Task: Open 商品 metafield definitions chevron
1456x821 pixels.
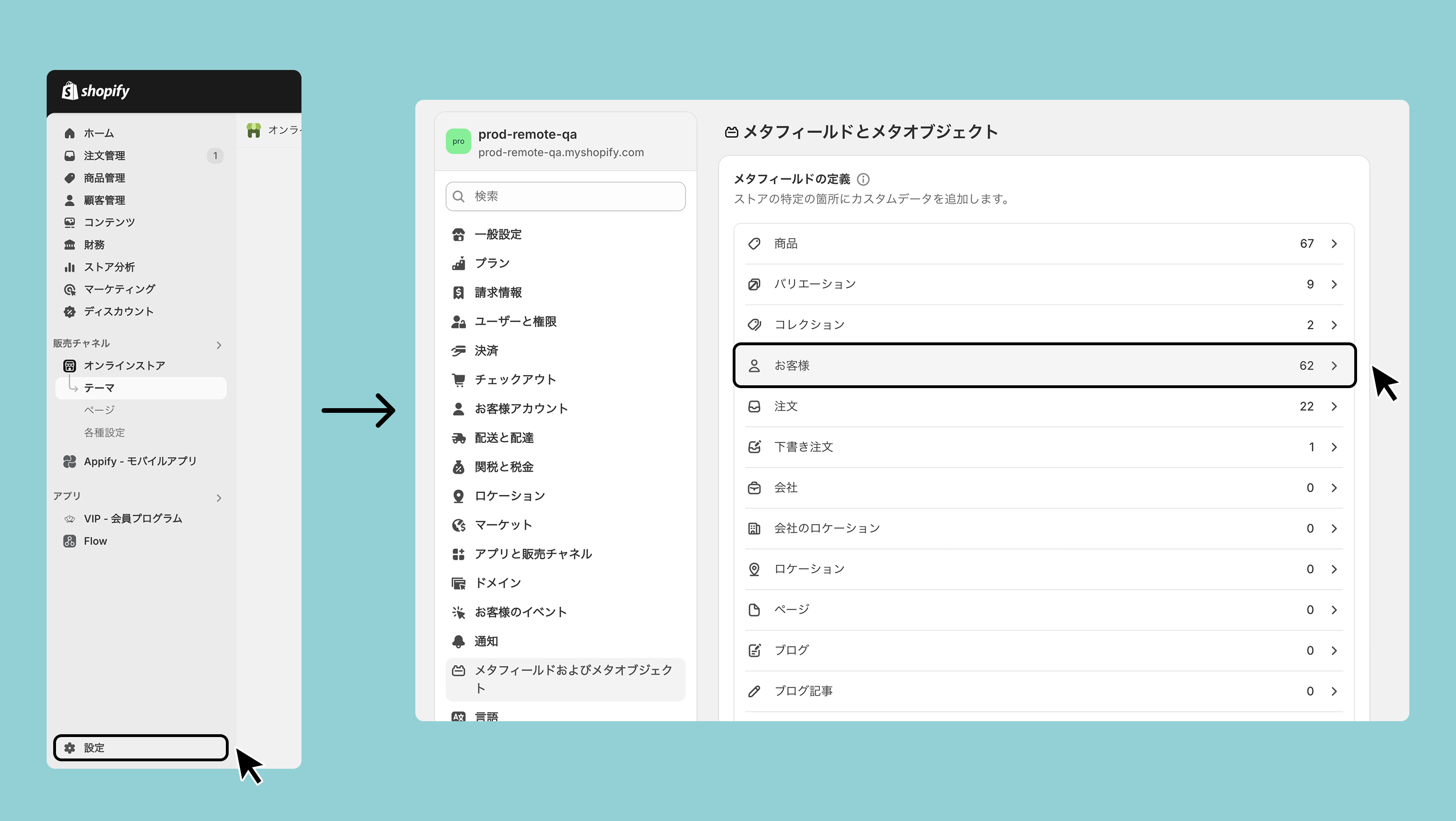Action: [x=1334, y=244]
